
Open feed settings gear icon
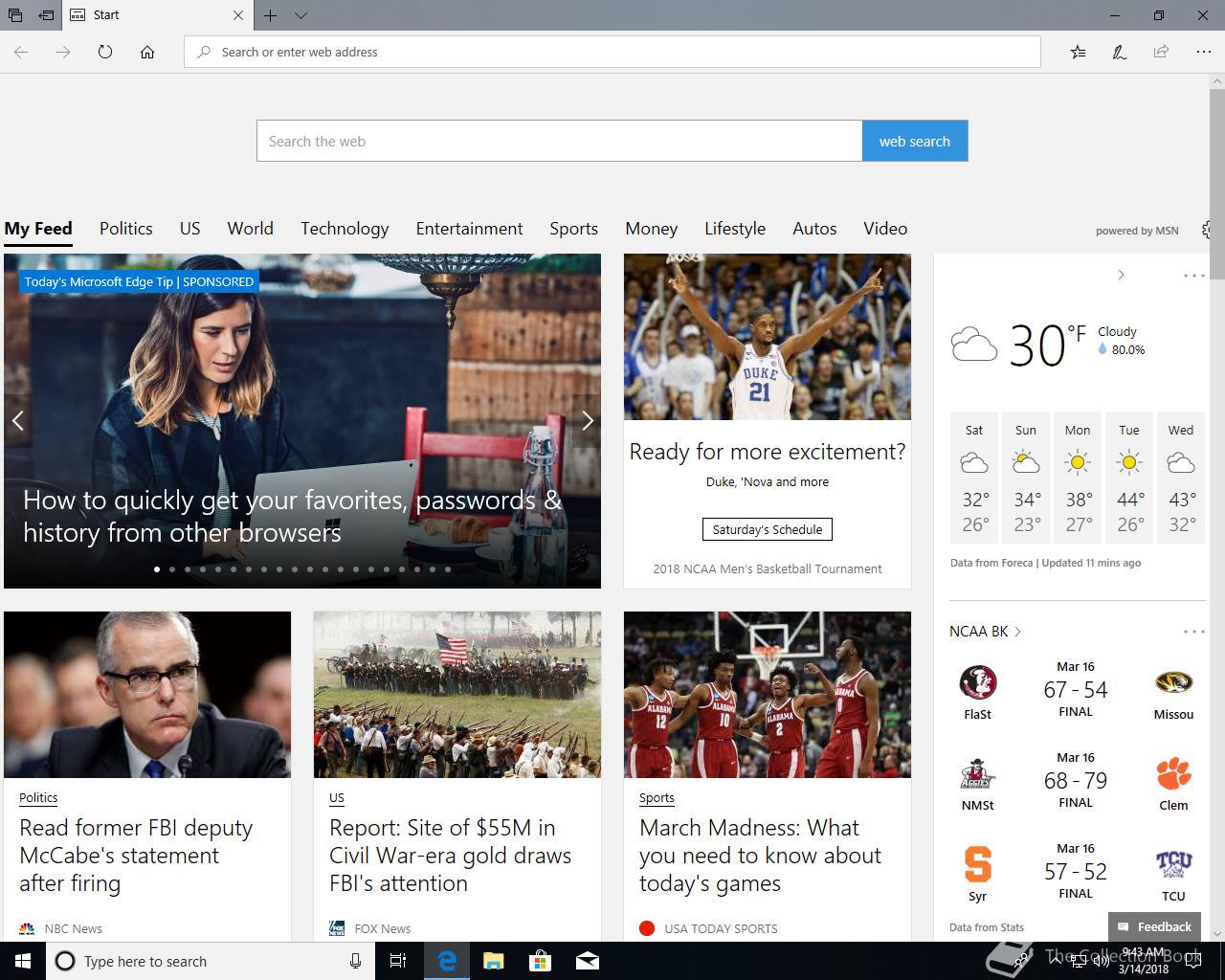tap(1207, 230)
